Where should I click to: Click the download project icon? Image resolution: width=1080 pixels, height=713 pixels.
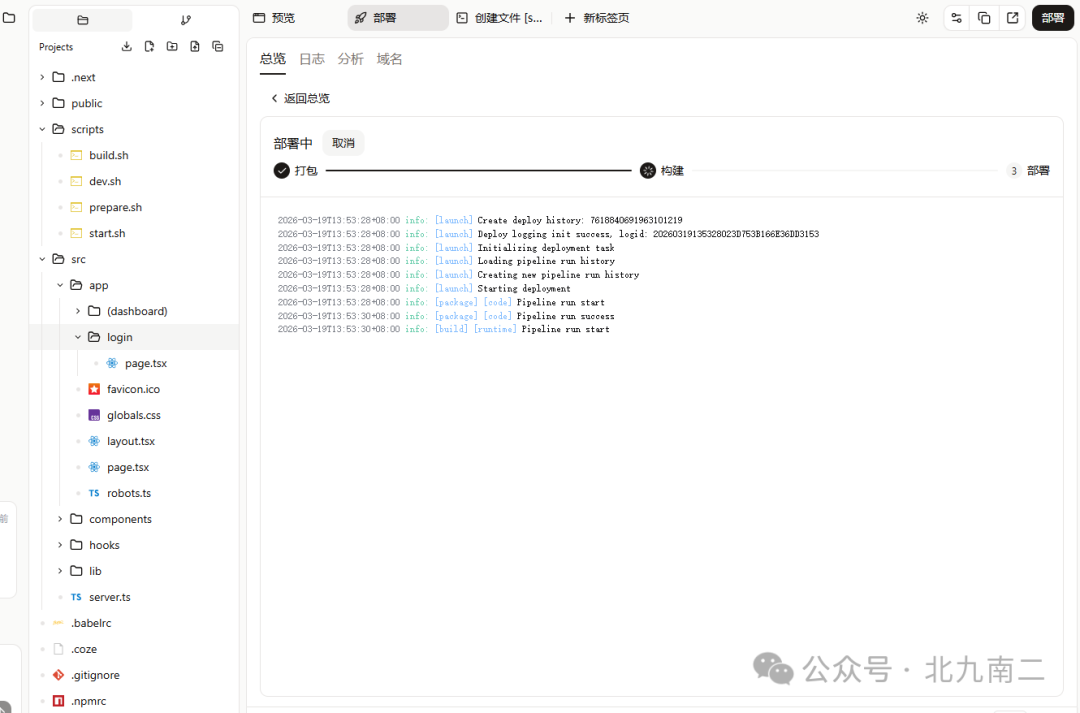127,46
